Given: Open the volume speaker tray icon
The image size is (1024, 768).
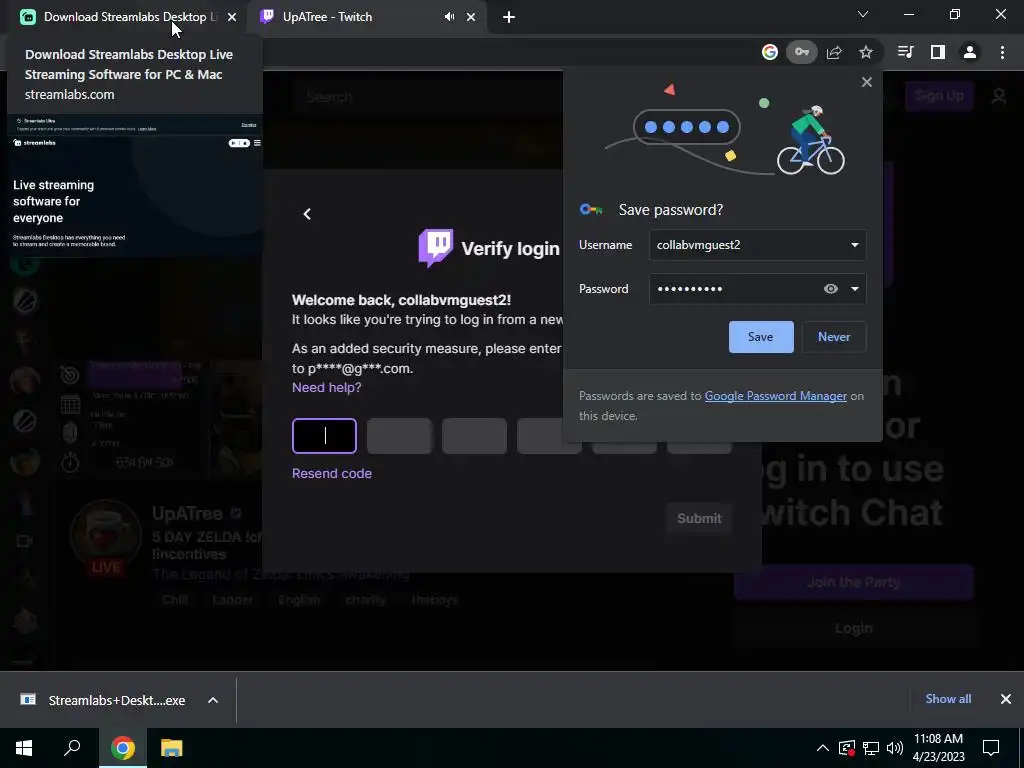Looking at the screenshot, I should point(895,748).
